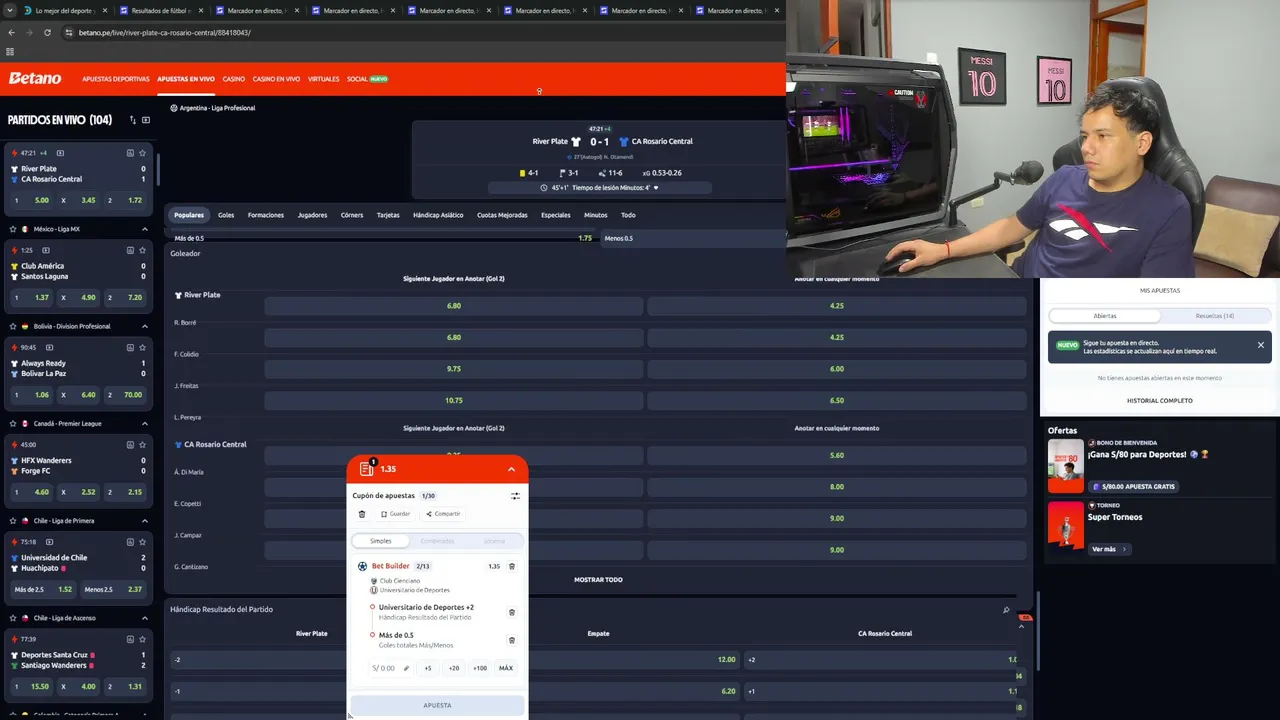Open Casino en Vivo menu item
1280x720 pixels.
pos(276,79)
